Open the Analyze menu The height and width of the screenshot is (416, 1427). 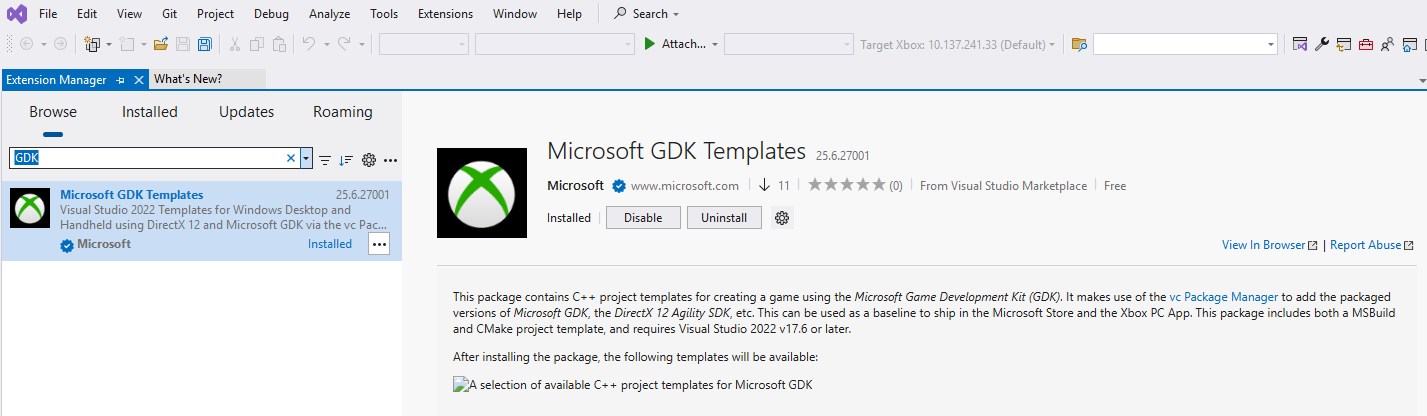tap(330, 14)
